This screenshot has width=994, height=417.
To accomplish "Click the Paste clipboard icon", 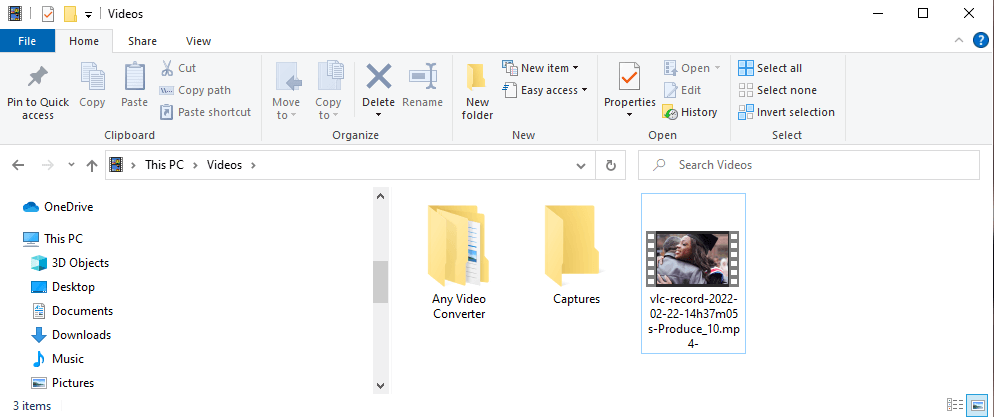I will 134,77.
